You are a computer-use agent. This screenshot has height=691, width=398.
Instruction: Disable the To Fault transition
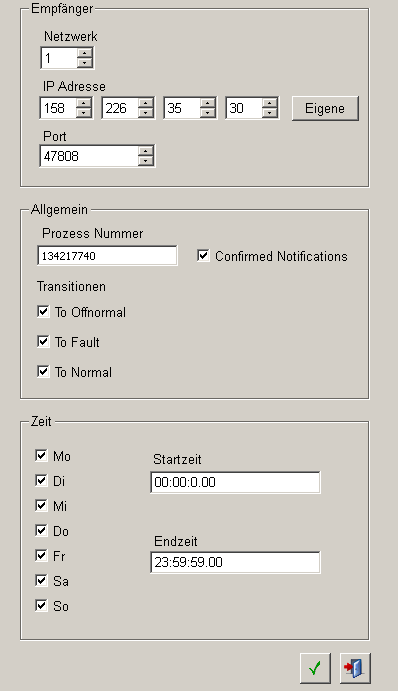point(43,342)
